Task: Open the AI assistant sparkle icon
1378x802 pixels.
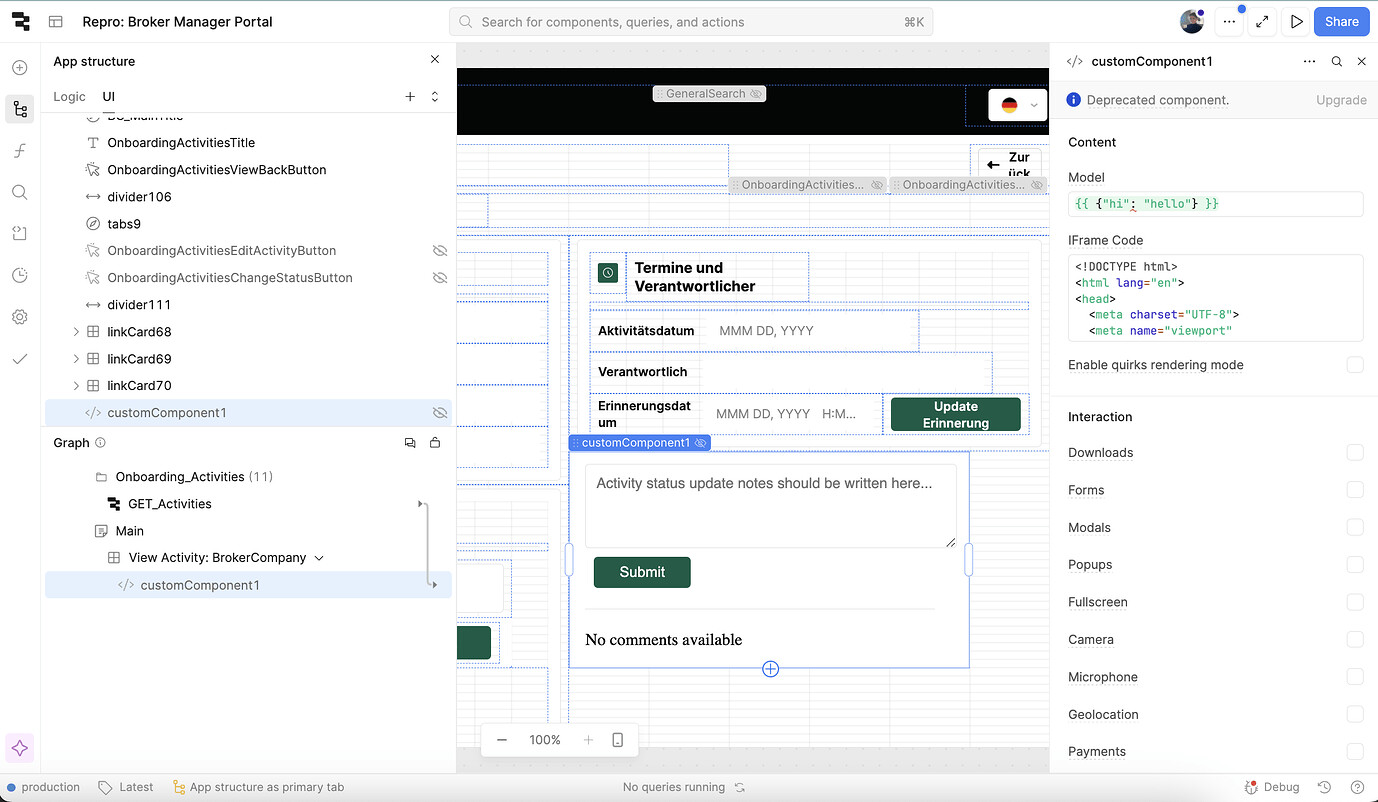Action: [x=20, y=748]
